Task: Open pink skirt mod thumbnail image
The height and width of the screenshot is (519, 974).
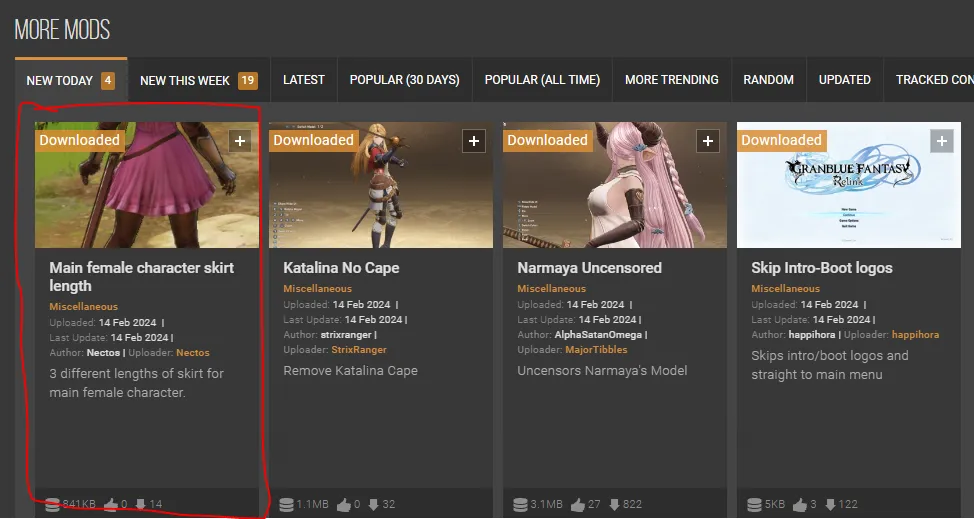Action: (147, 185)
